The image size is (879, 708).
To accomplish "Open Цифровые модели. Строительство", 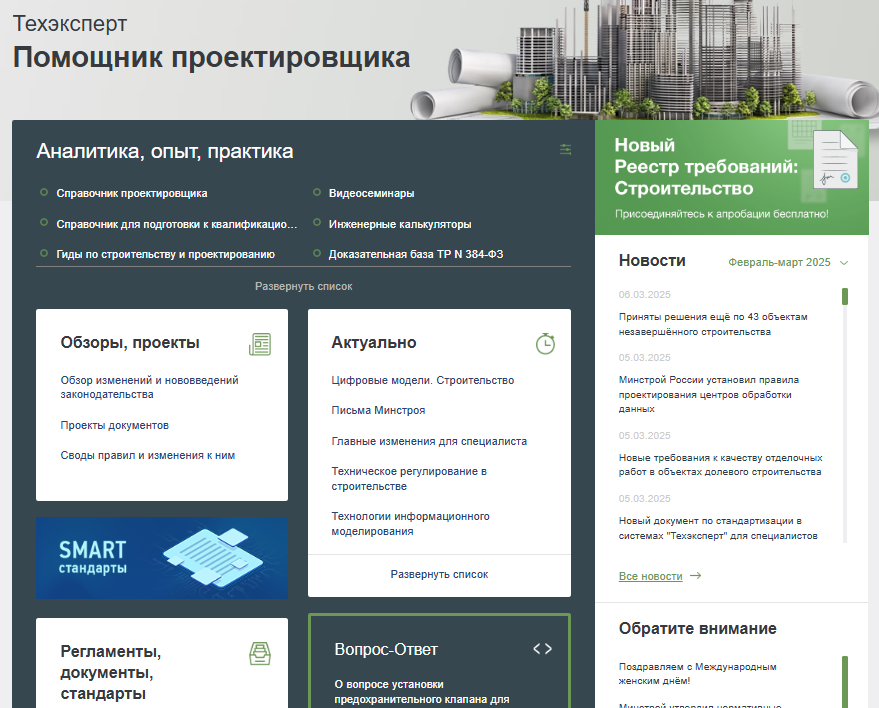I will point(423,380).
